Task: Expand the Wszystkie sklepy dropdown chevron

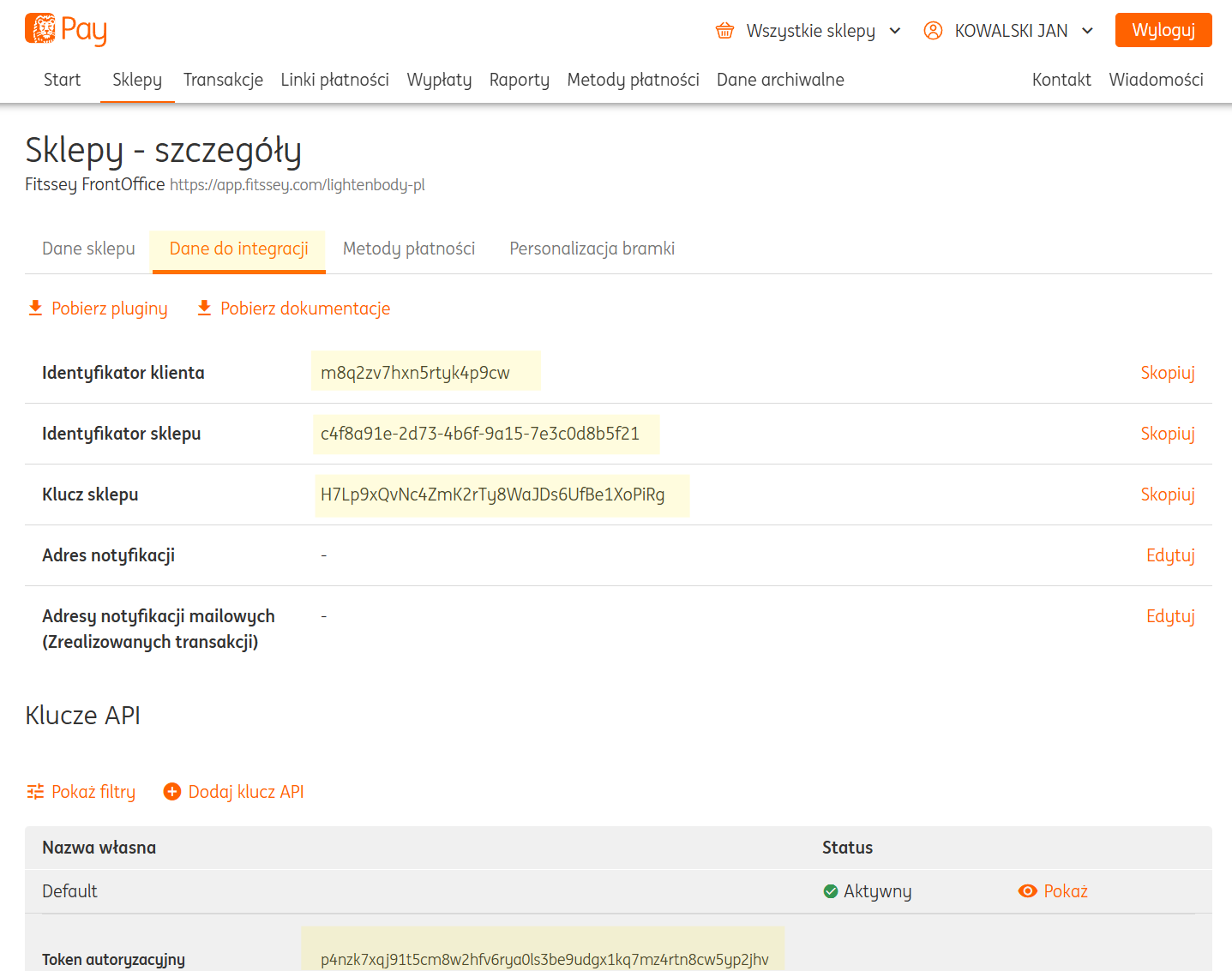Action: click(x=895, y=31)
